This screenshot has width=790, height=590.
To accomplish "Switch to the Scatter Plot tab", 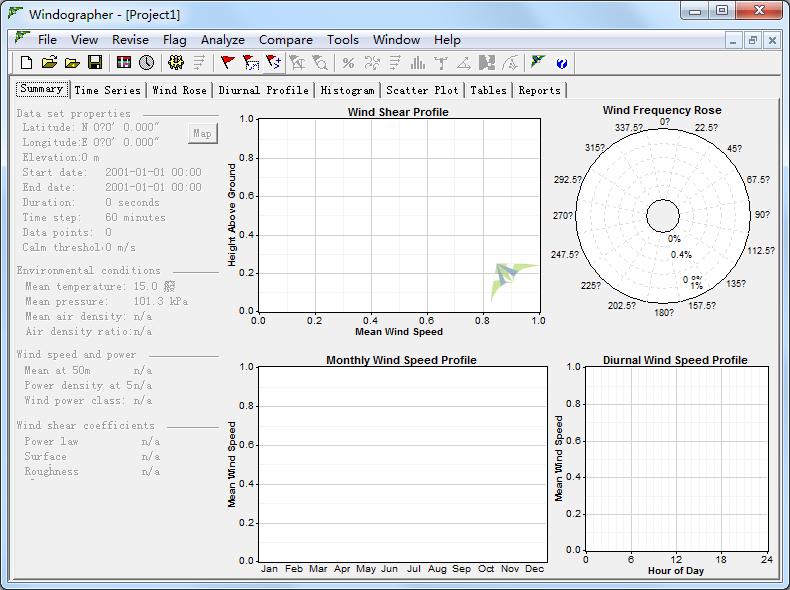I will [422, 90].
